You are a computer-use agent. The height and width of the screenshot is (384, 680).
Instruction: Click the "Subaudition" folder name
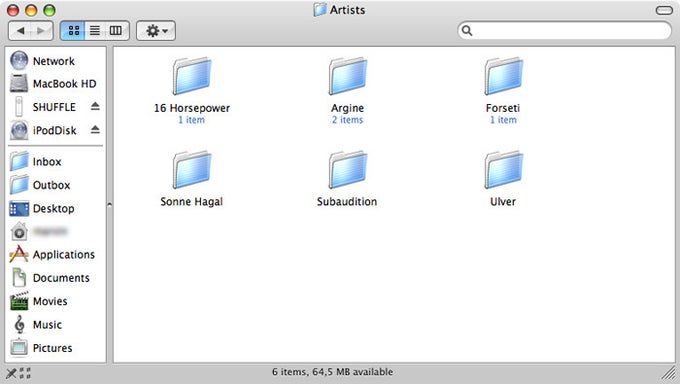[x=347, y=202]
